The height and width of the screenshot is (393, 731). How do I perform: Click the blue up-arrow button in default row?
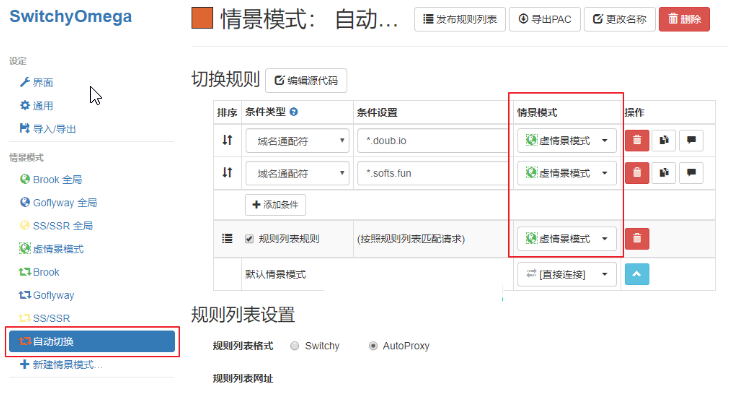click(x=637, y=274)
